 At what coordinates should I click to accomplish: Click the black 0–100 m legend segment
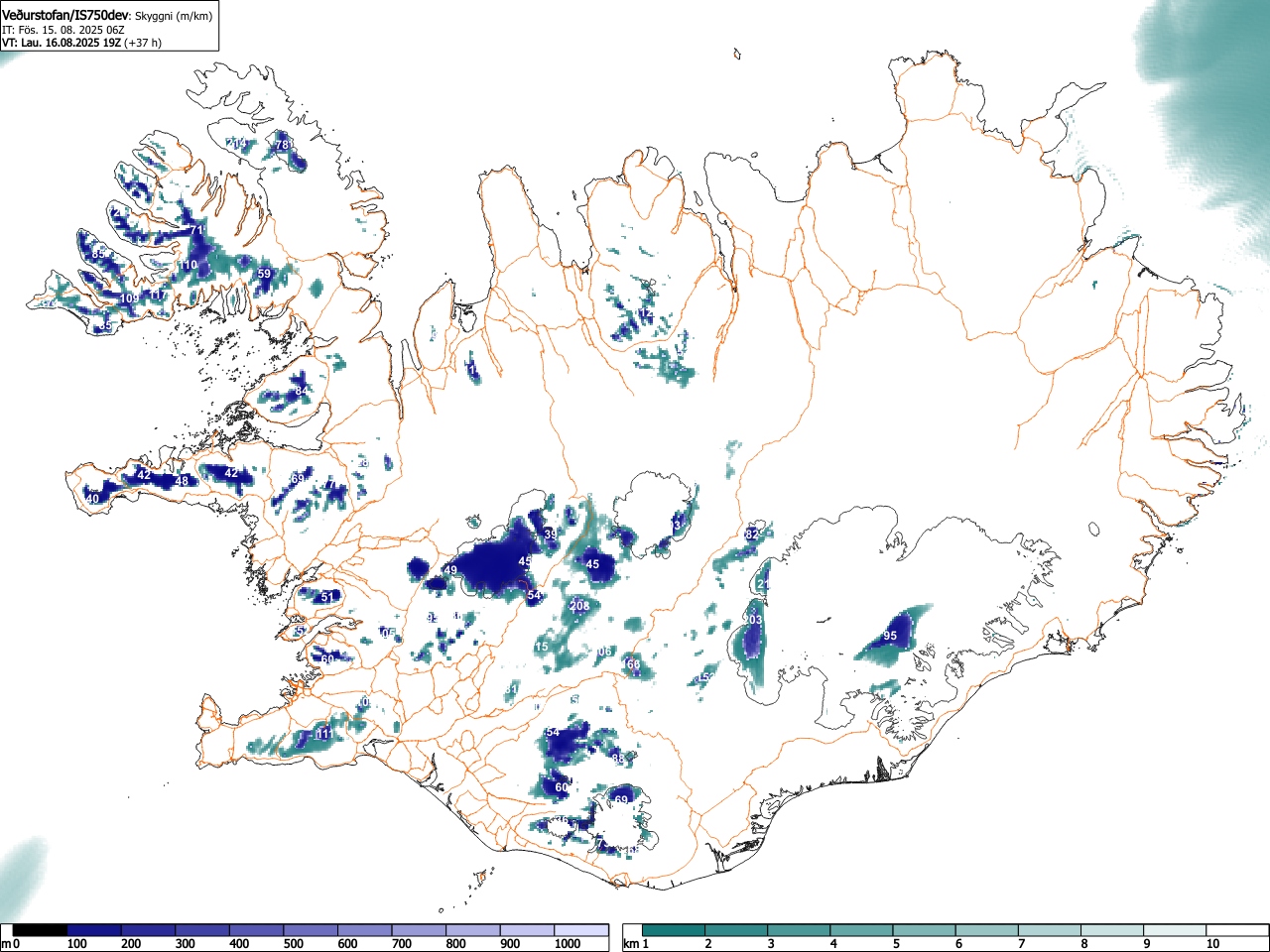[x=41, y=930]
